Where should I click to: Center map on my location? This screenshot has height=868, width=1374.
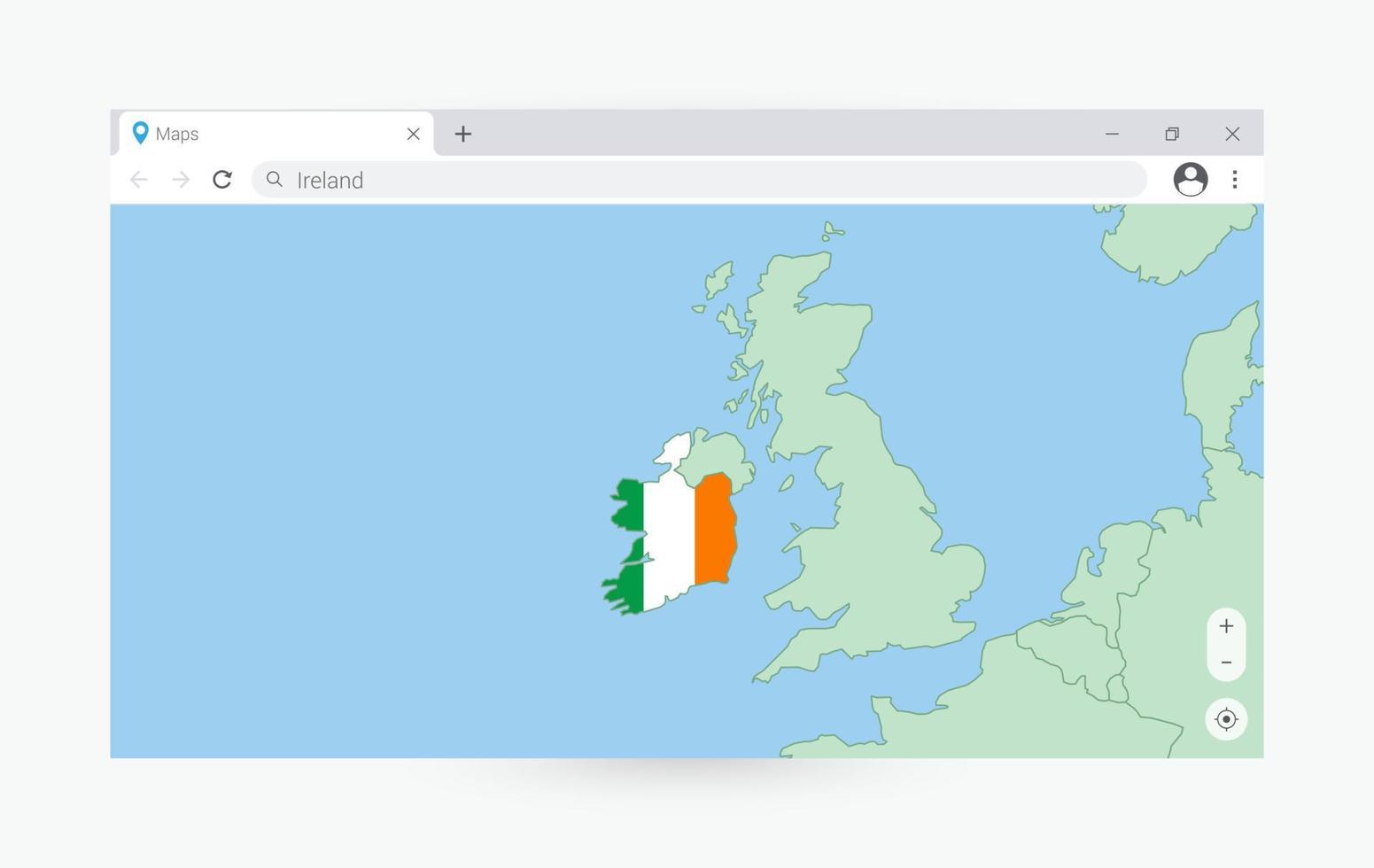pyautogui.click(x=1226, y=719)
